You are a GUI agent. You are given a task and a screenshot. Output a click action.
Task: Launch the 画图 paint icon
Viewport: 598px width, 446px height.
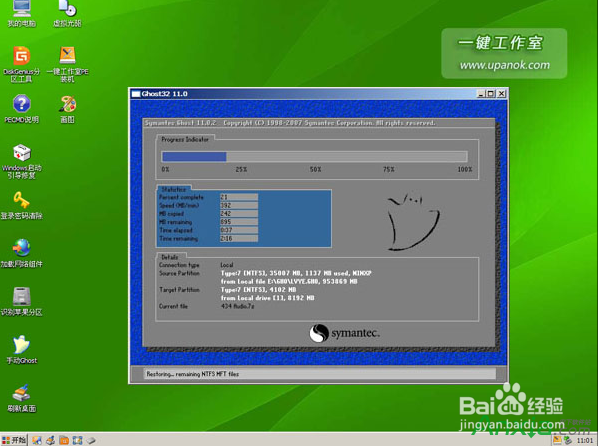(x=68, y=109)
